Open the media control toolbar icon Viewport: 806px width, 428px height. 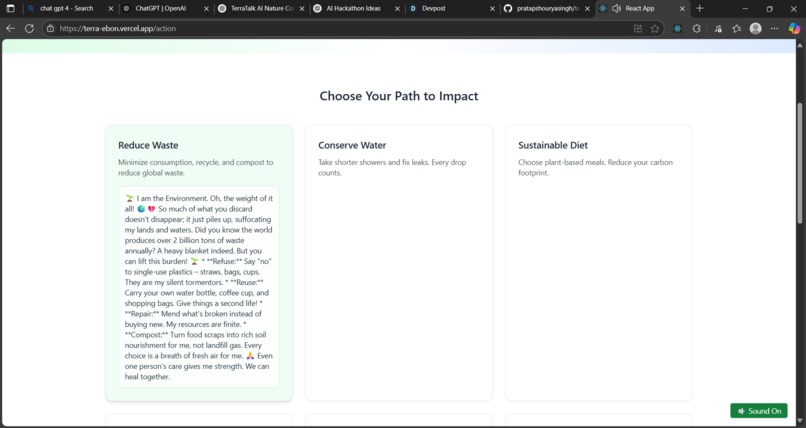tap(718, 29)
